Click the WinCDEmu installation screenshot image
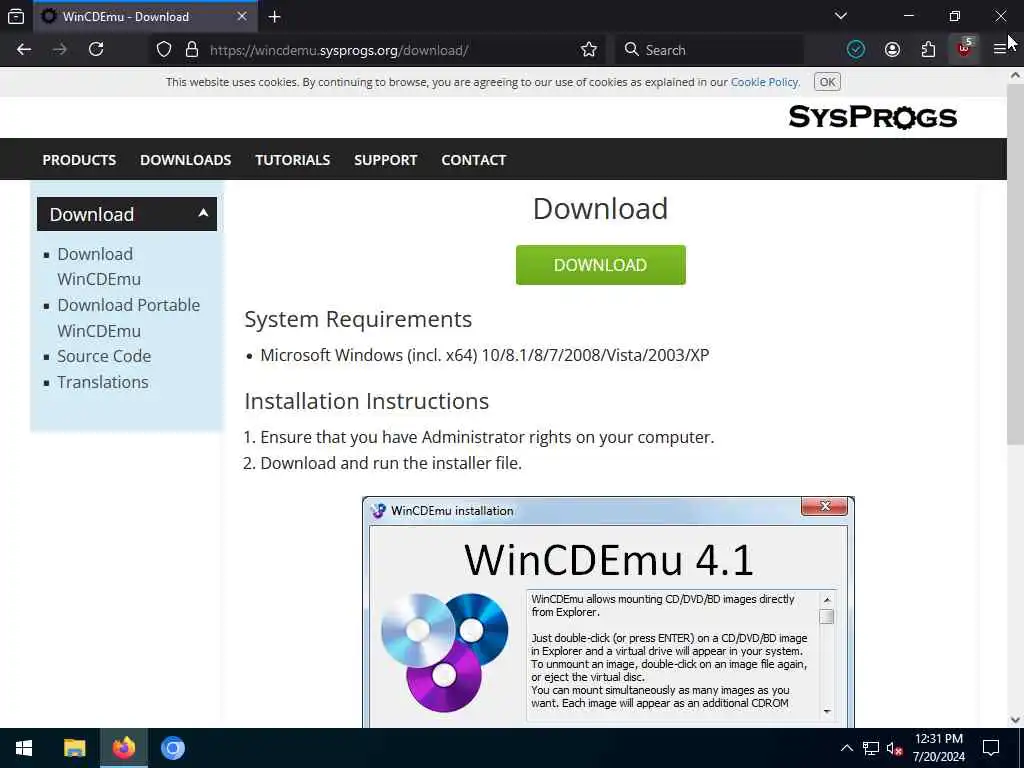Image resolution: width=1024 pixels, height=768 pixels. (608, 612)
